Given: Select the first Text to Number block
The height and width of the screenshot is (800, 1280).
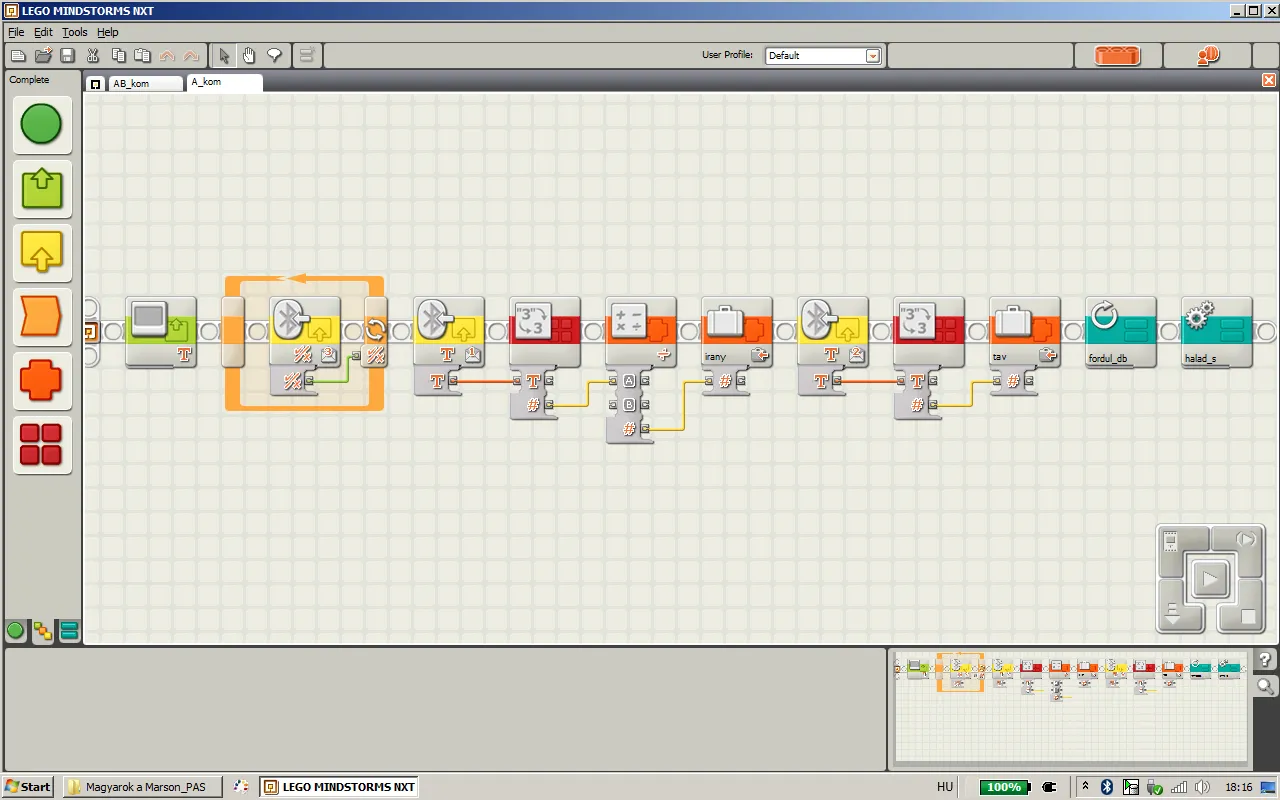Looking at the screenshot, I should (545, 331).
